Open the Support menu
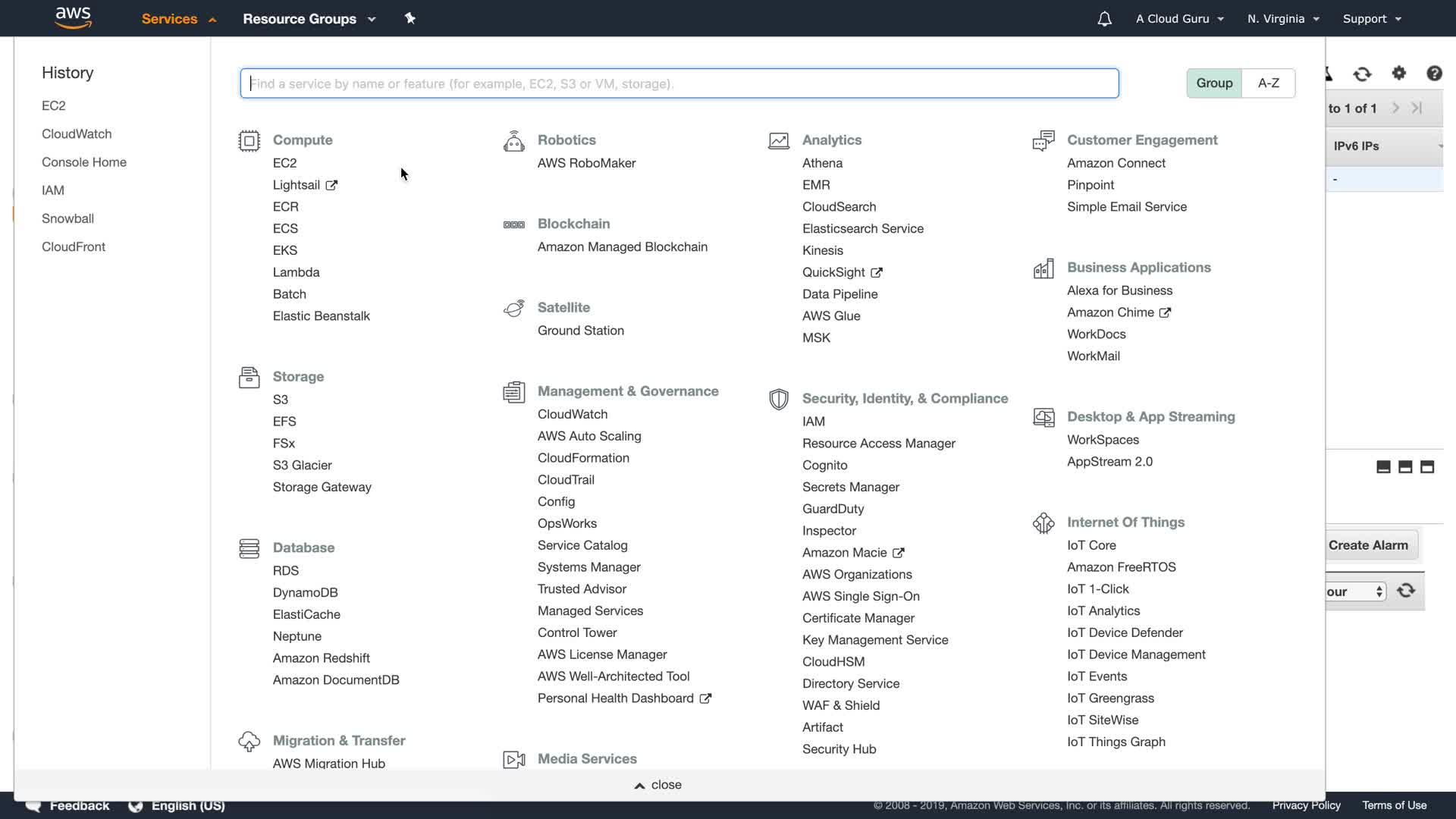The width and height of the screenshot is (1456, 819). [1372, 19]
